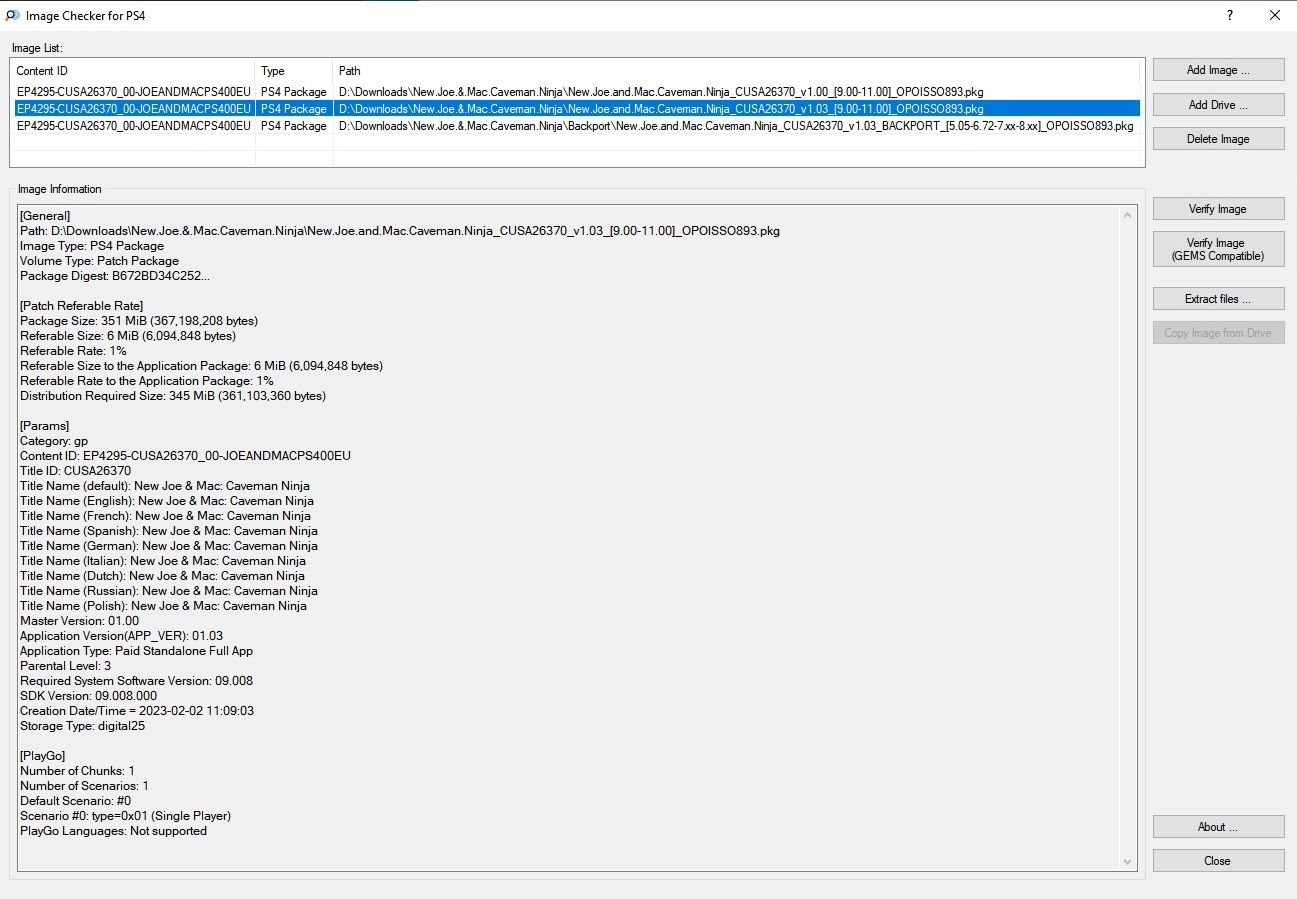Click Delete Image button

(x=1218, y=139)
